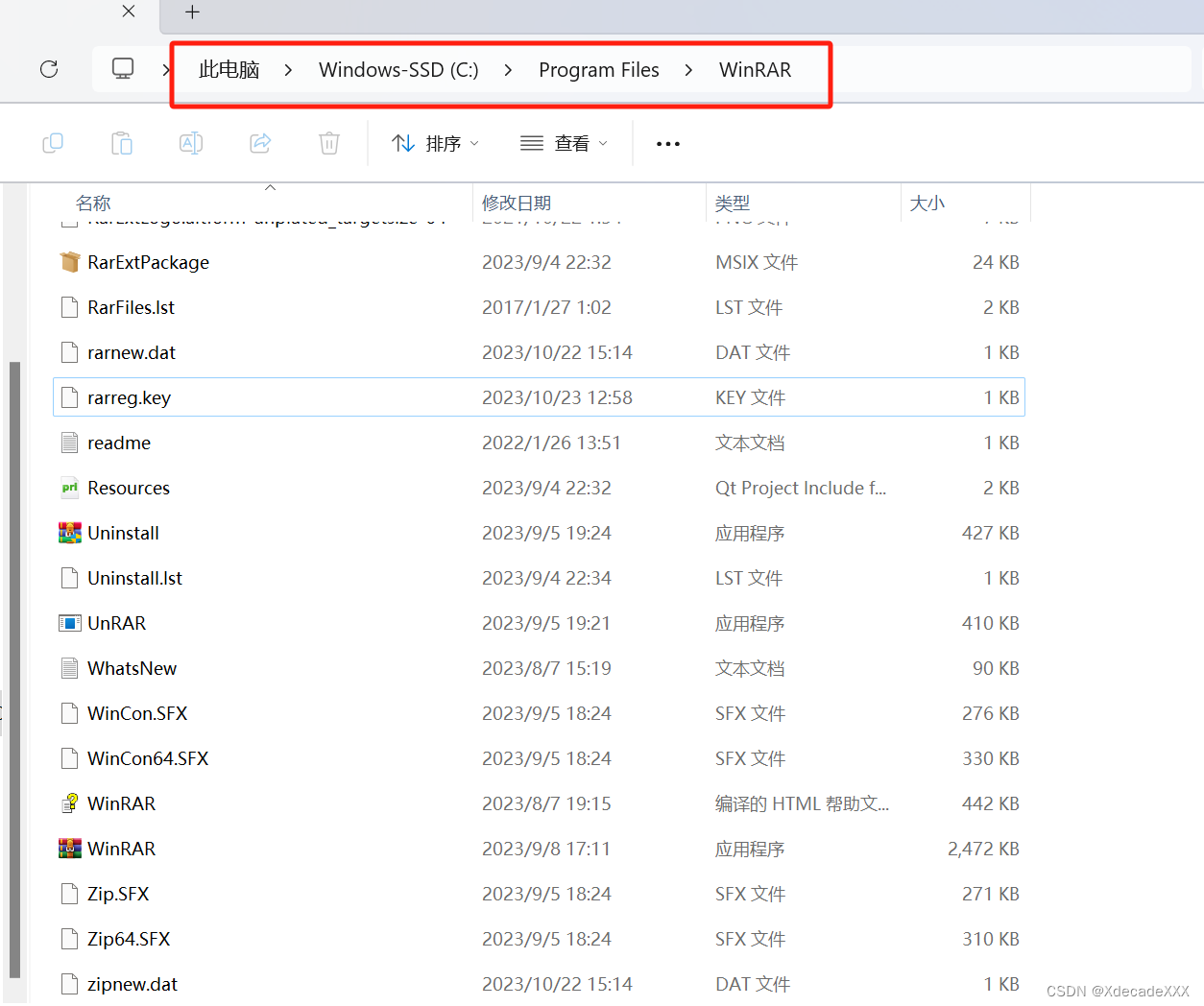Sort by the 名称 column header

coord(93,203)
